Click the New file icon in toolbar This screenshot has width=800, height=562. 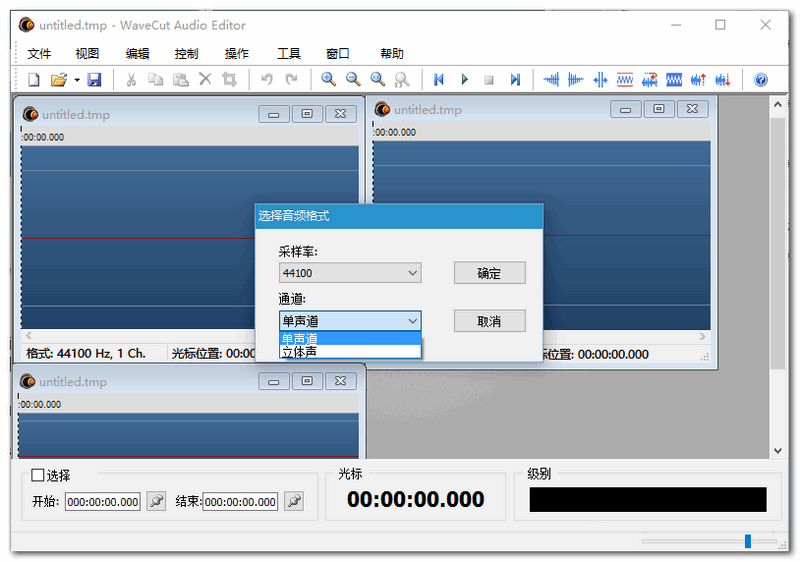34,79
